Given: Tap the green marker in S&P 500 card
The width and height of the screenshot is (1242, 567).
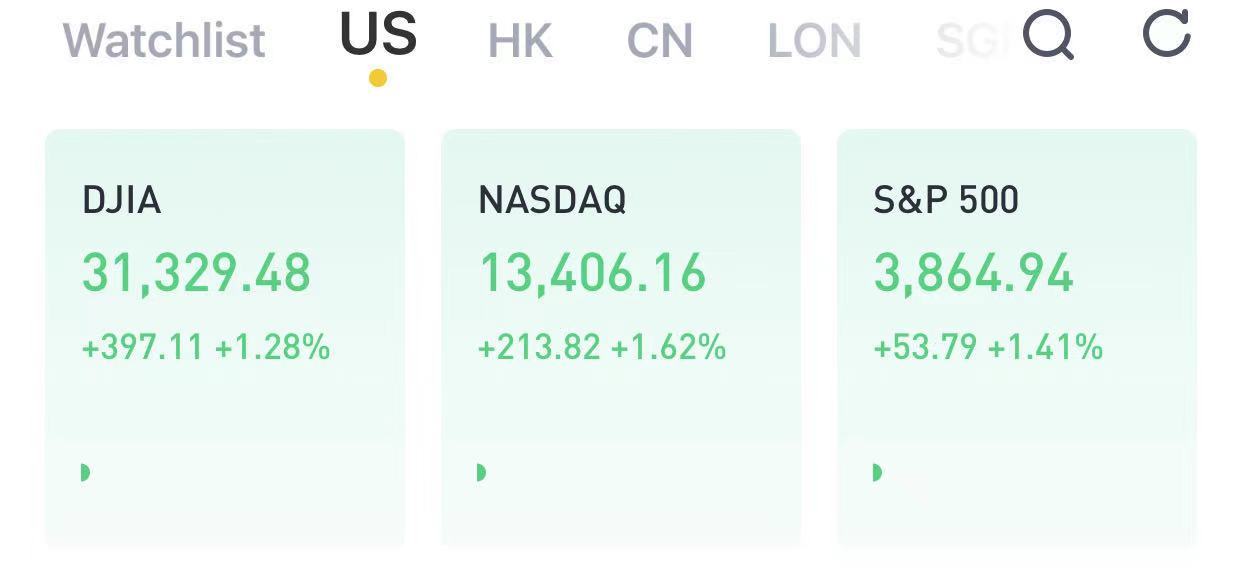Looking at the screenshot, I should click(877, 472).
